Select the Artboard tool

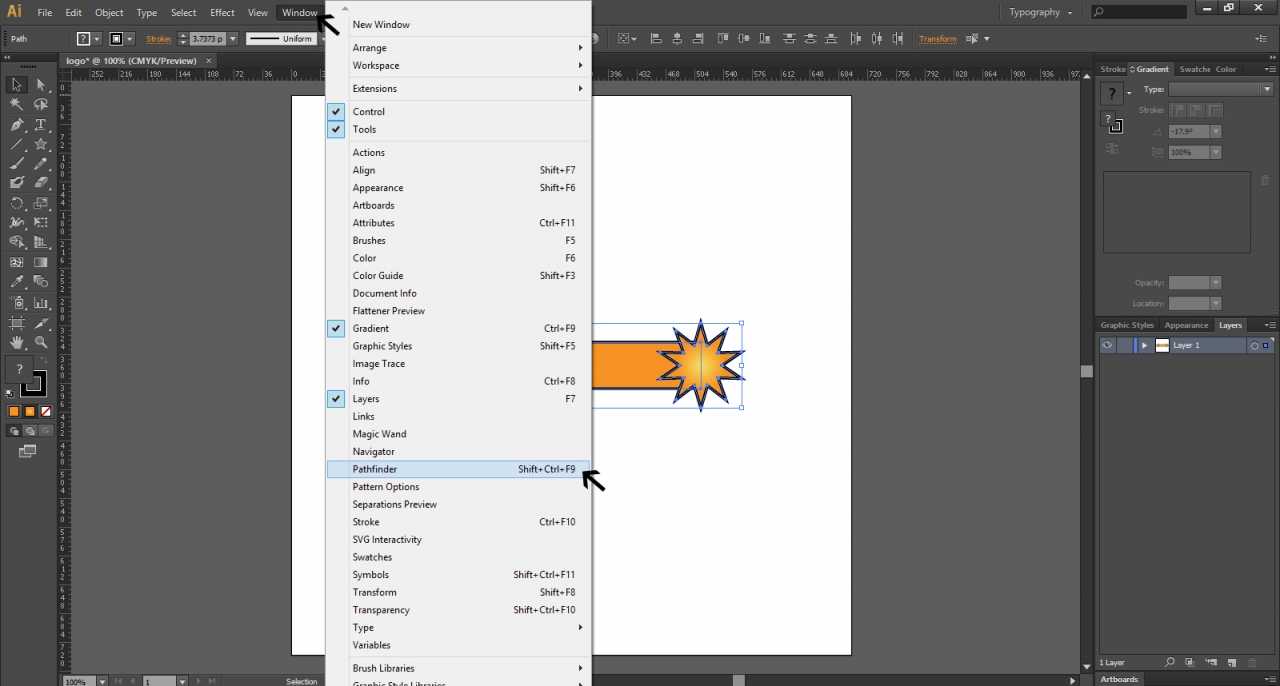(x=17, y=323)
